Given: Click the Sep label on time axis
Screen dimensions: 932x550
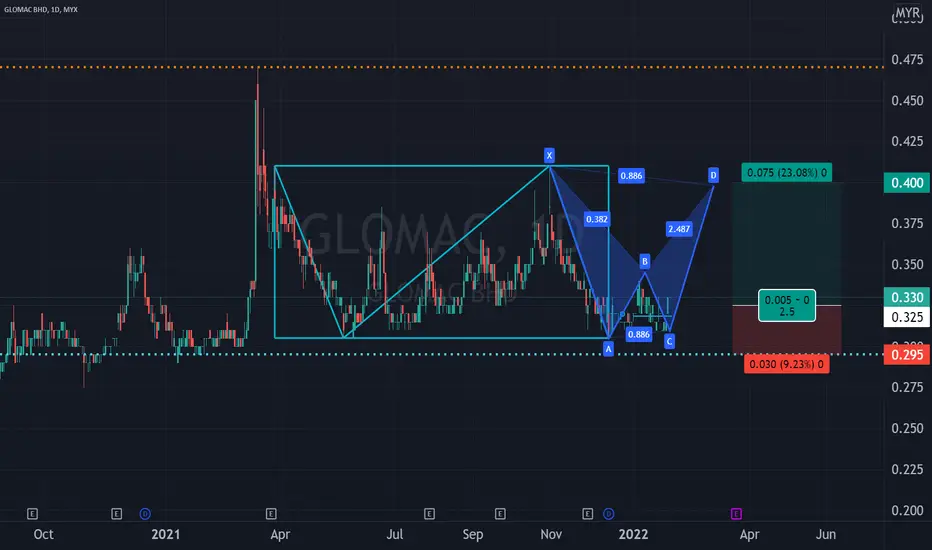Looking at the screenshot, I should [x=473, y=534].
